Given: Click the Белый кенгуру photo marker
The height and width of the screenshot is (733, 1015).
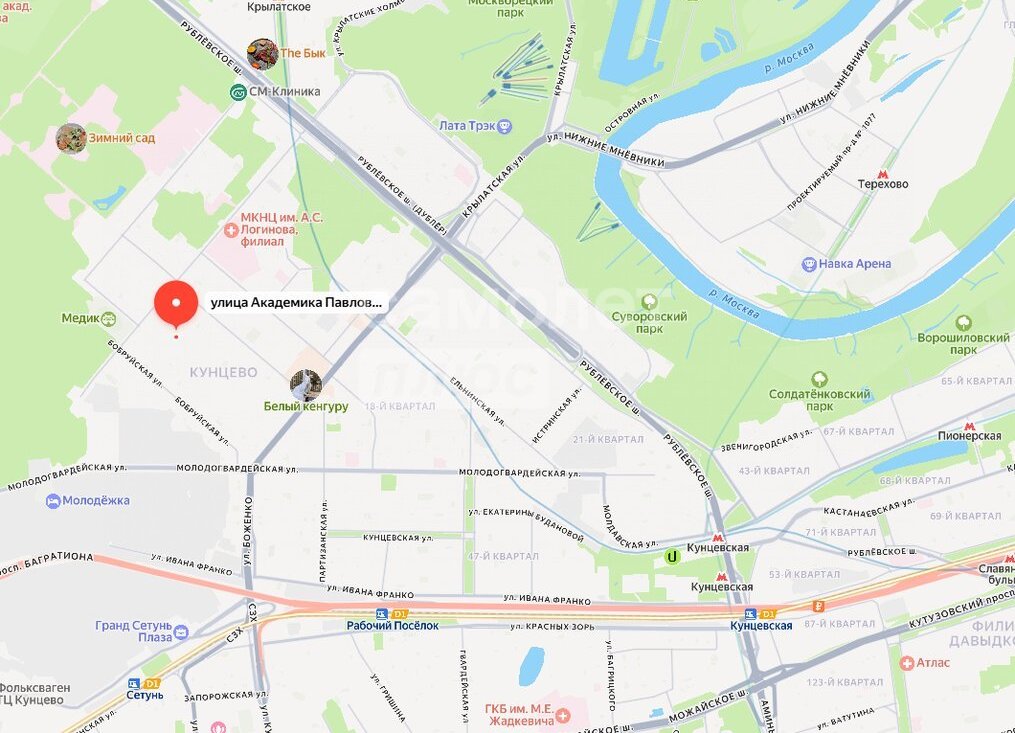Looking at the screenshot, I should pos(306,385).
